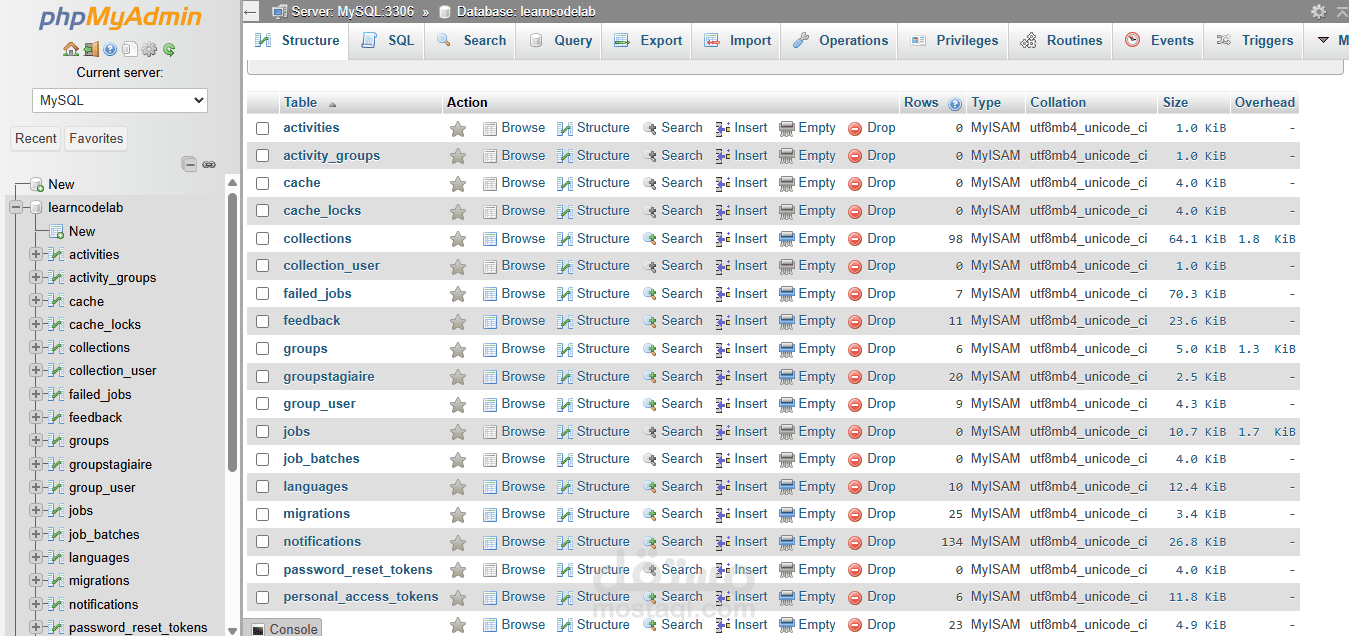
Task: Open the Export tab
Action: 647,41
